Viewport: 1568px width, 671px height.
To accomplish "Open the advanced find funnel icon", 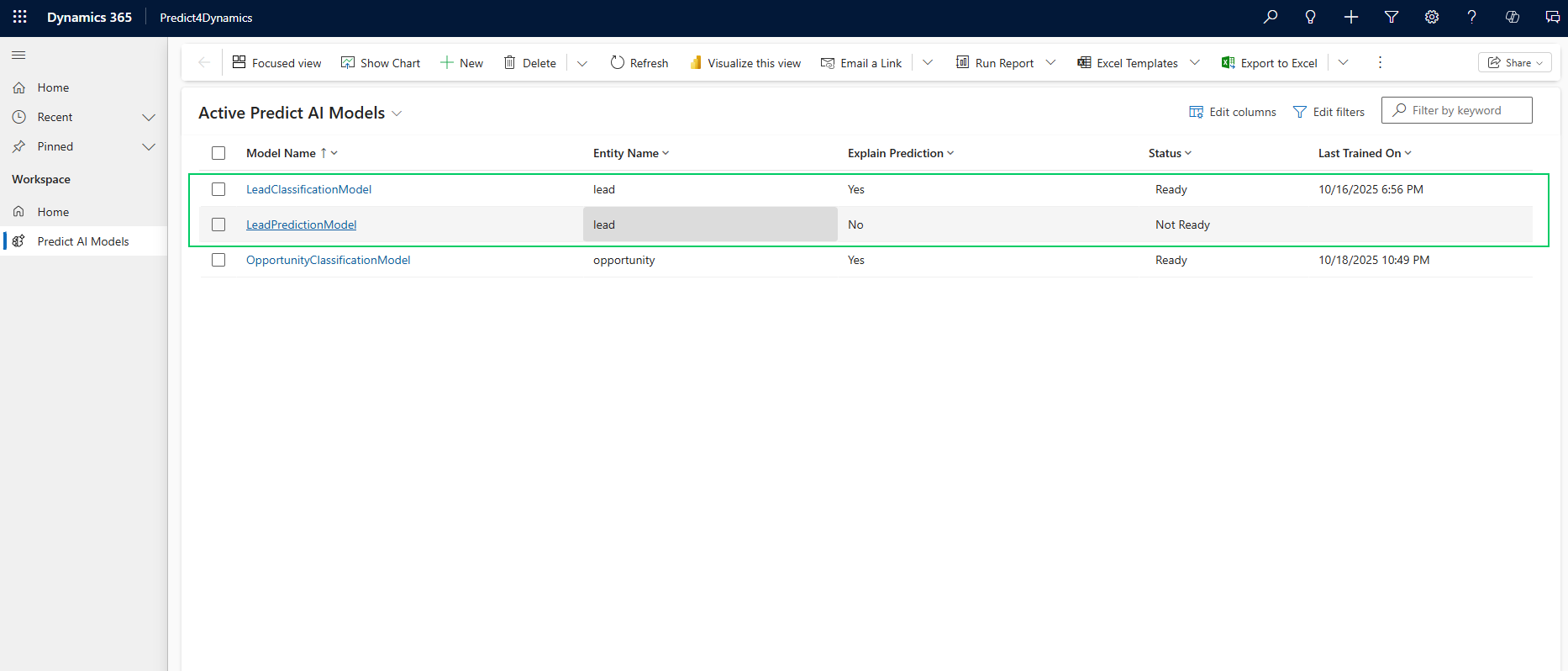I will (x=1392, y=17).
